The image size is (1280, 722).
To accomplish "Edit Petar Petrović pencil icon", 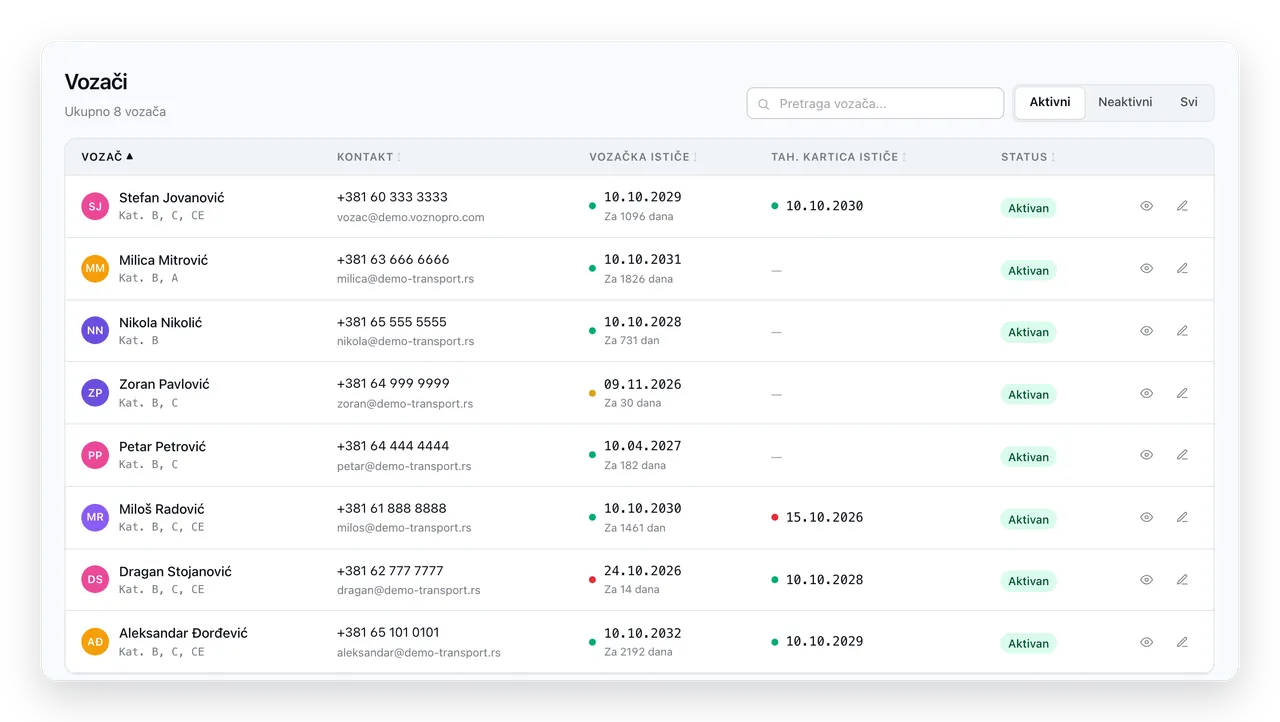I will (1182, 455).
